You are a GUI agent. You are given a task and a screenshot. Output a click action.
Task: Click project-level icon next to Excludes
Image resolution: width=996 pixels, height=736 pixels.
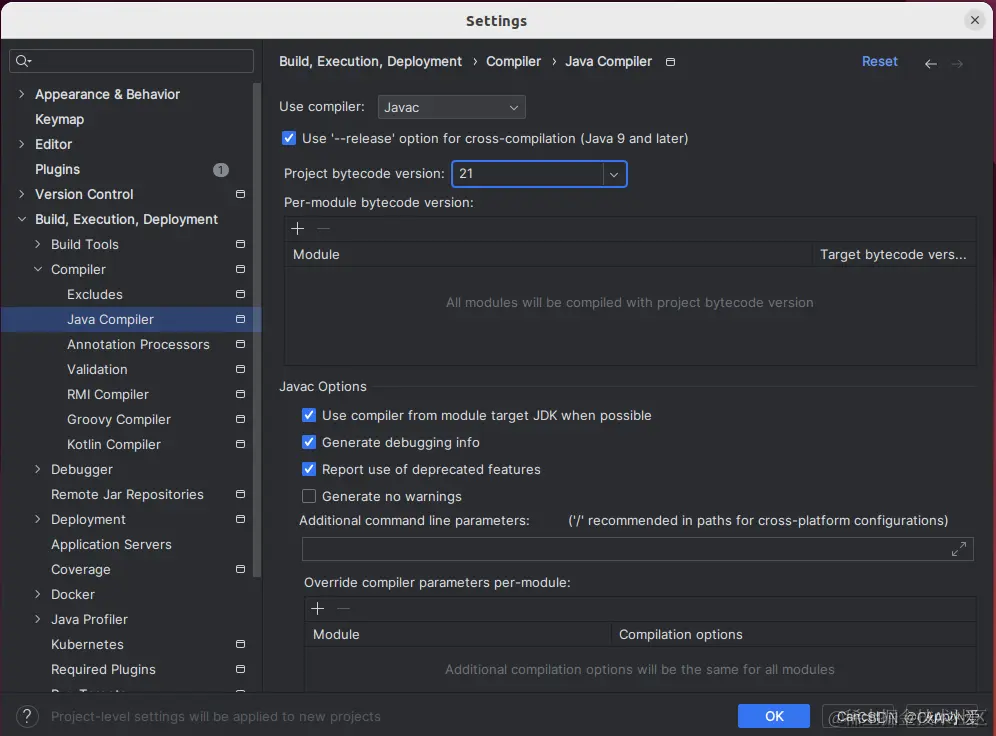[240, 294]
